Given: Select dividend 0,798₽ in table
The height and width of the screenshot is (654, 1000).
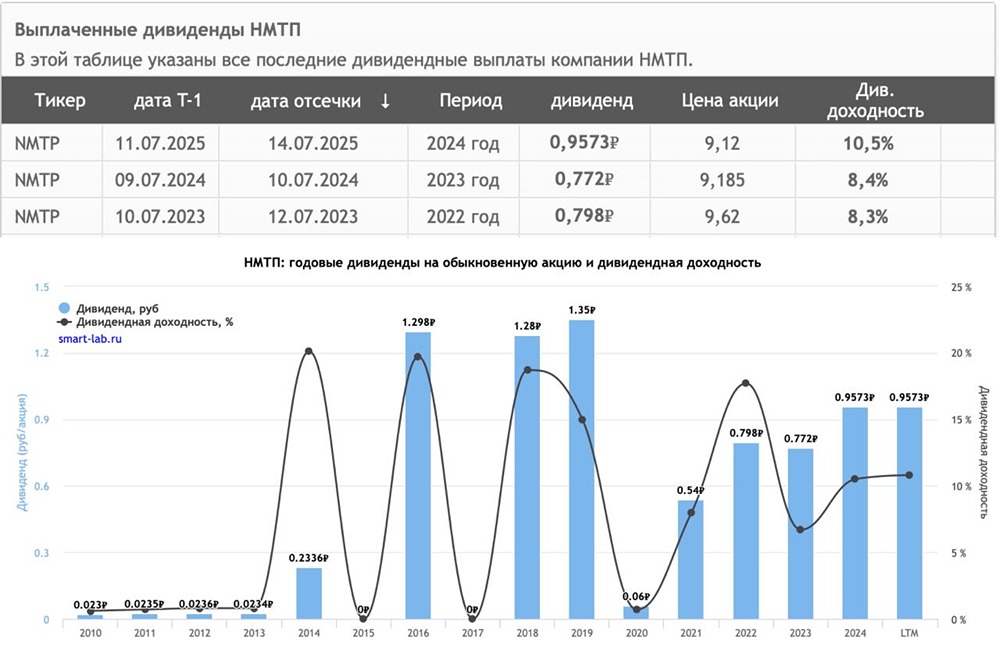Looking at the screenshot, I should pyautogui.click(x=584, y=216).
